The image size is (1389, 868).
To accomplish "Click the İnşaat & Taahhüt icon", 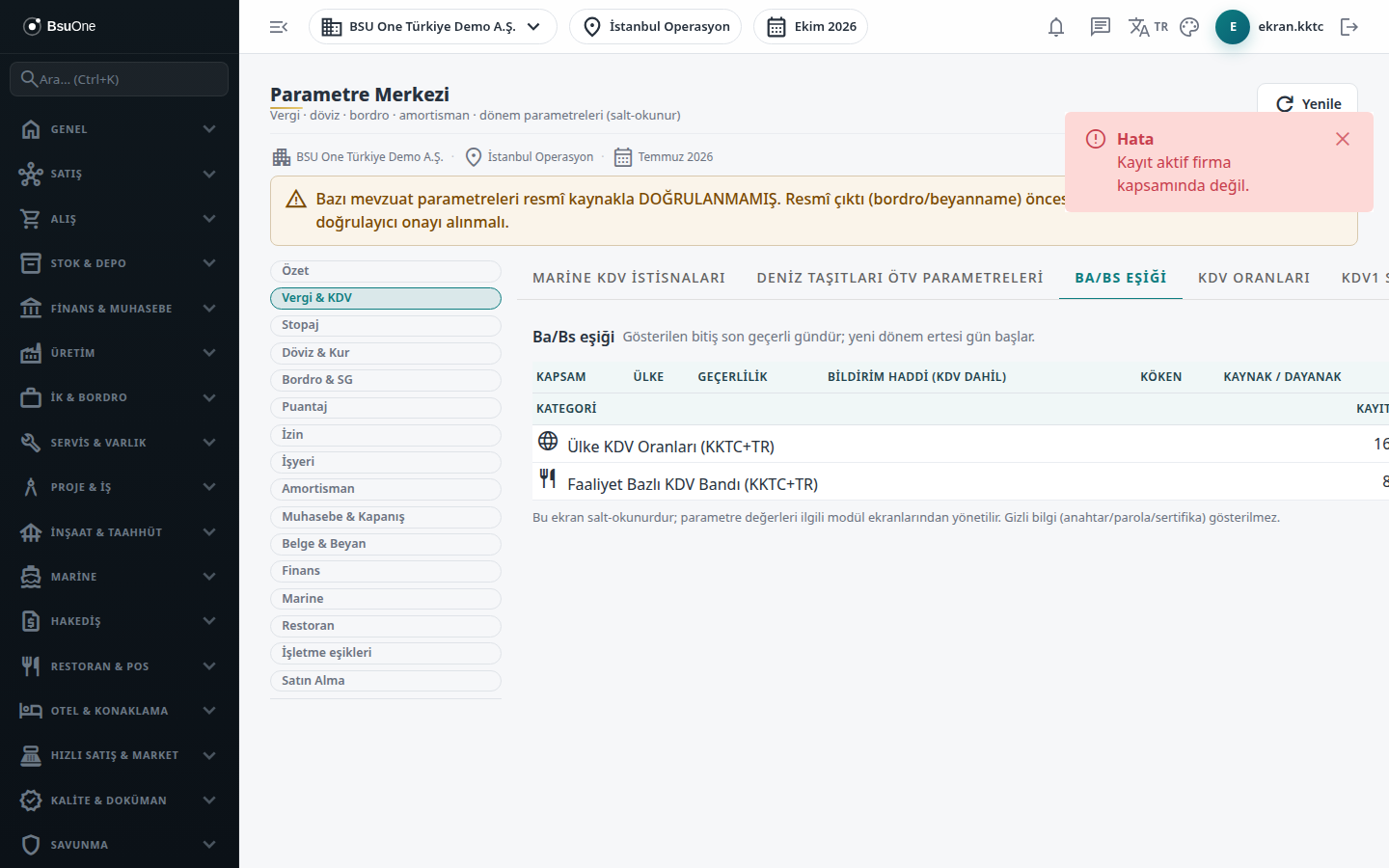I will pos(31,532).
